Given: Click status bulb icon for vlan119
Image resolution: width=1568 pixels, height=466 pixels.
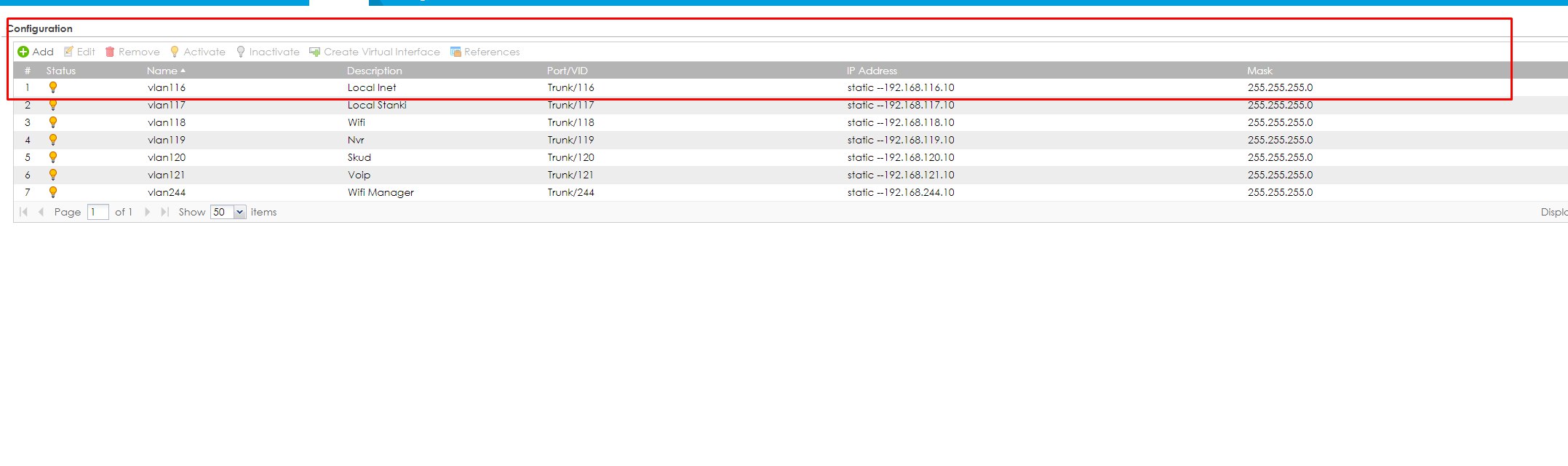Looking at the screenshot, I should (53, 140).
